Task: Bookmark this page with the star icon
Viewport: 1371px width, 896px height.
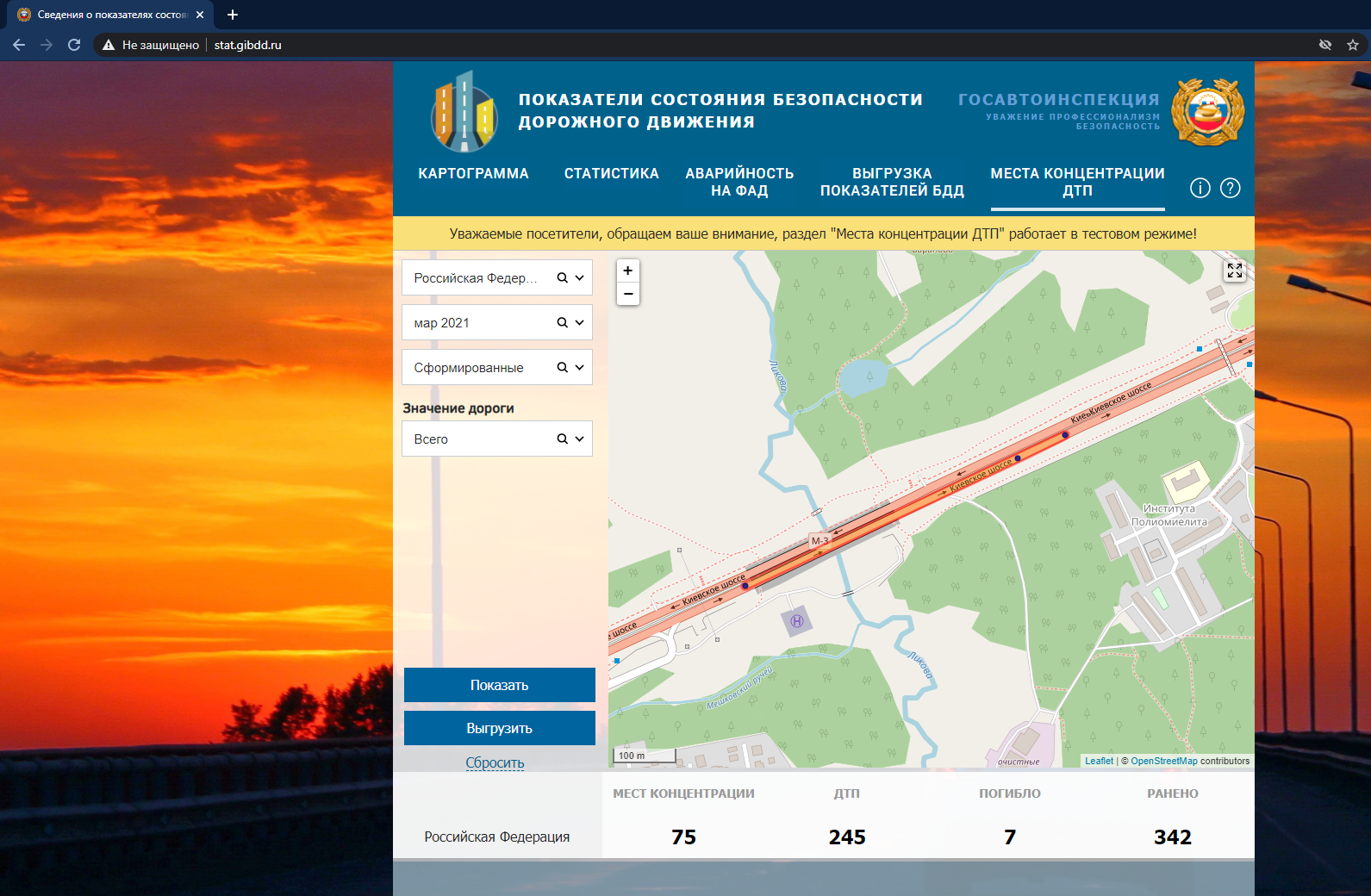Action: point(1353,45)
